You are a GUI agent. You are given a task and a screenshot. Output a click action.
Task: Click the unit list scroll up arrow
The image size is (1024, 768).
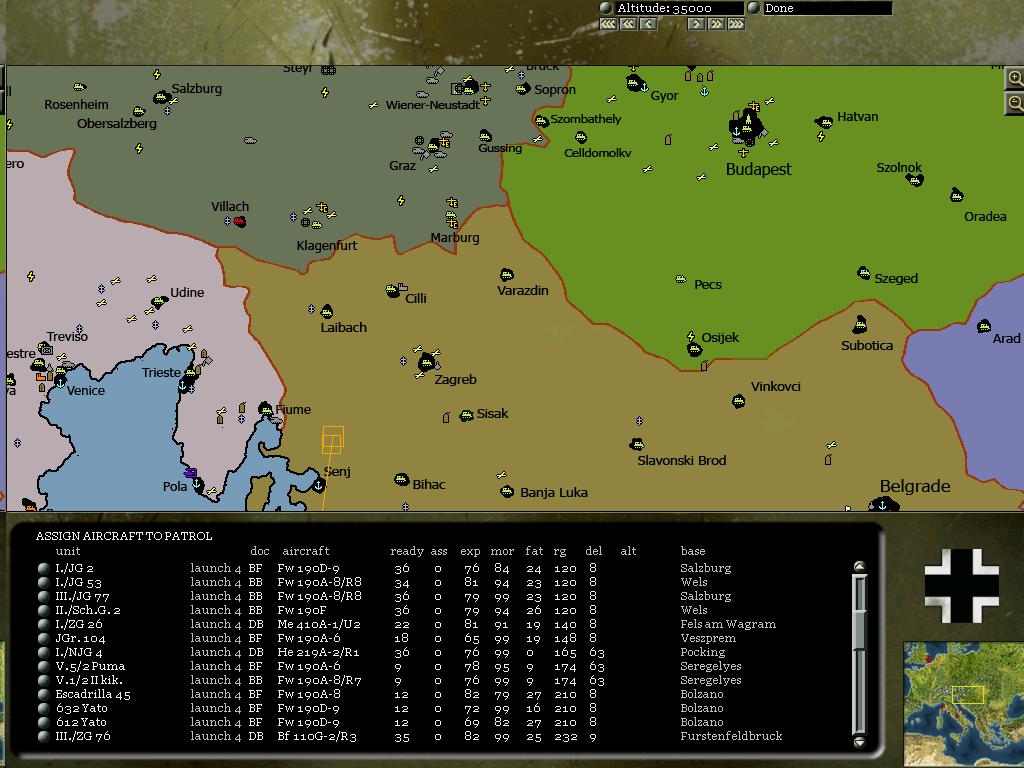pyautogui.click(x=859, y=567)
